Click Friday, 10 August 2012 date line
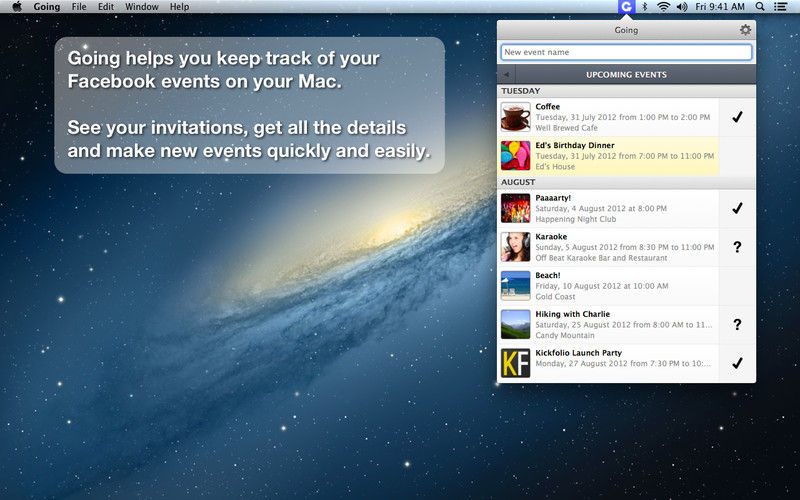Image resolution: width=800 pixels, height=500 pixels. coord(602,286)
